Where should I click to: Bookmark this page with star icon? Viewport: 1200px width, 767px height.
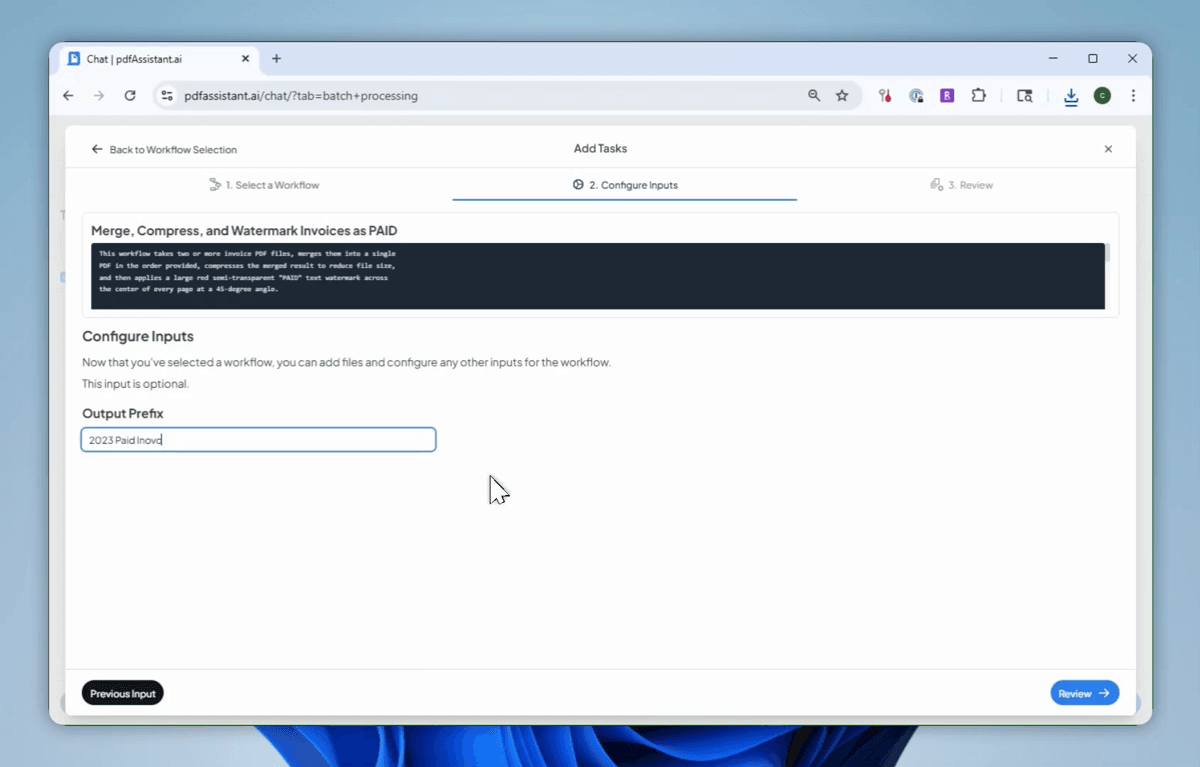tap(842, 96)
